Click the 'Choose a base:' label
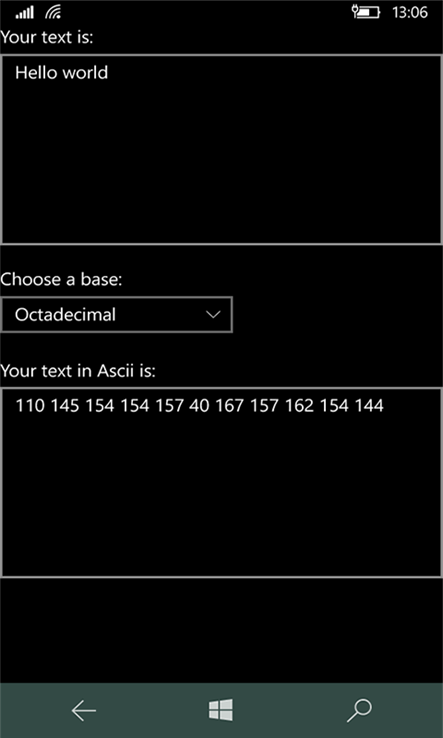The image size is (443, 738). (x=61, y=280)
